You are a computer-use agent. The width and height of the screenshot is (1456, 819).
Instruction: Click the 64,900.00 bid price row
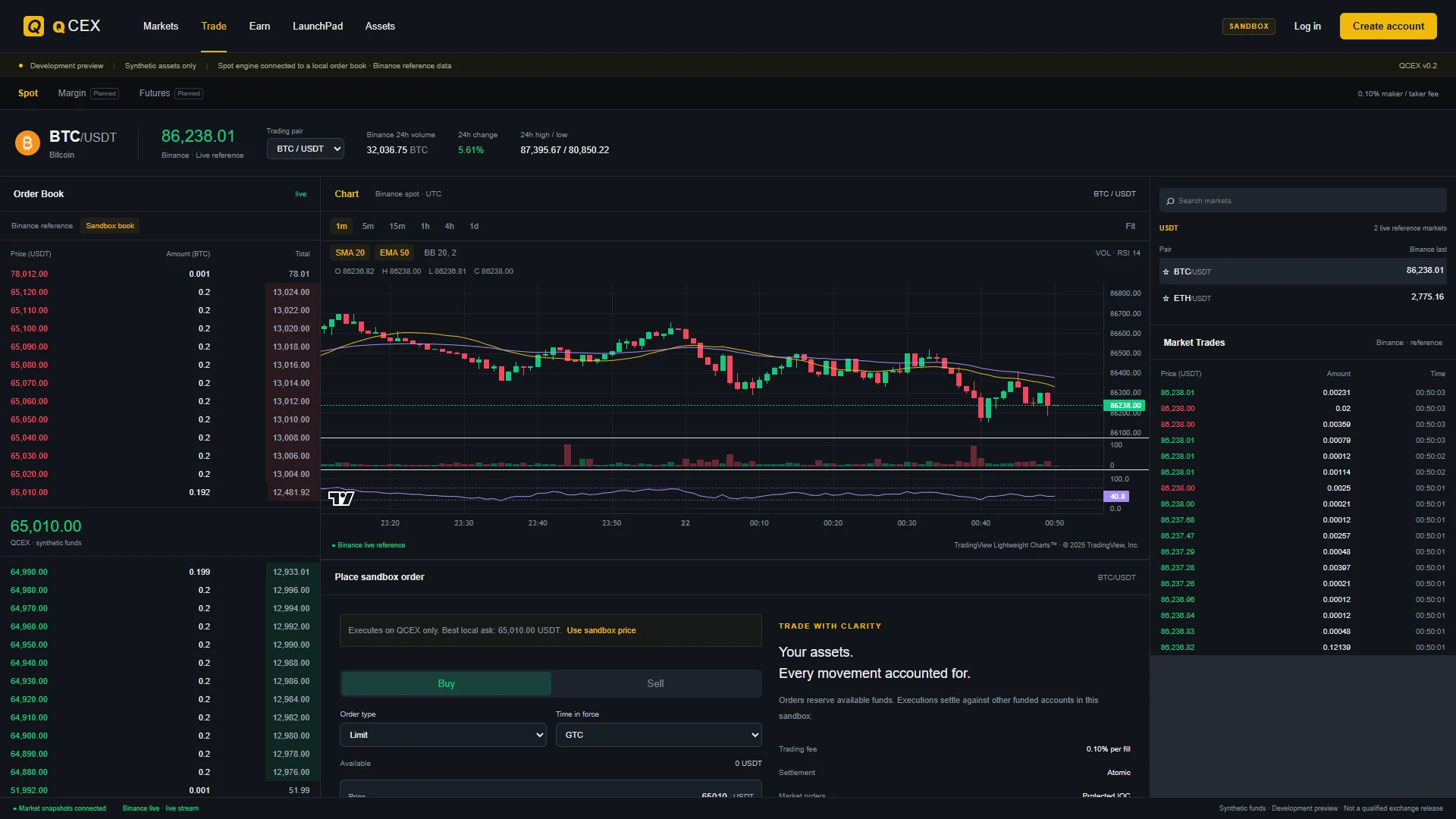(x=160, y=736)
